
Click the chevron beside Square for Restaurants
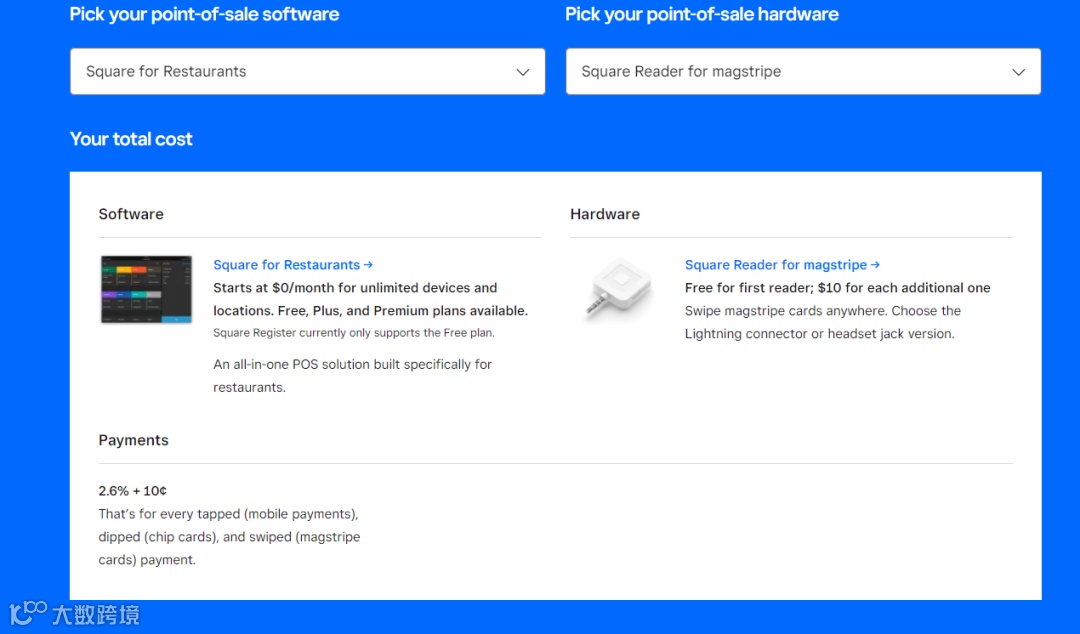522,72
